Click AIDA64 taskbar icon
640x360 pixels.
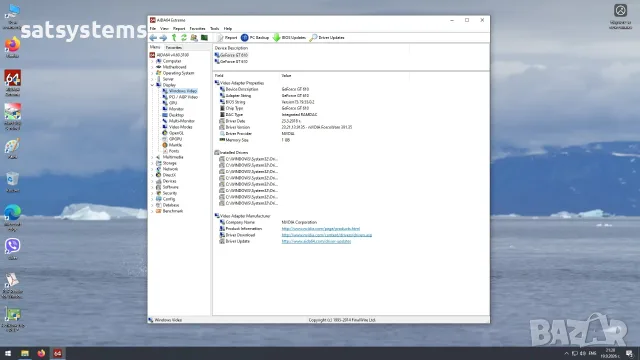point(58,353)
